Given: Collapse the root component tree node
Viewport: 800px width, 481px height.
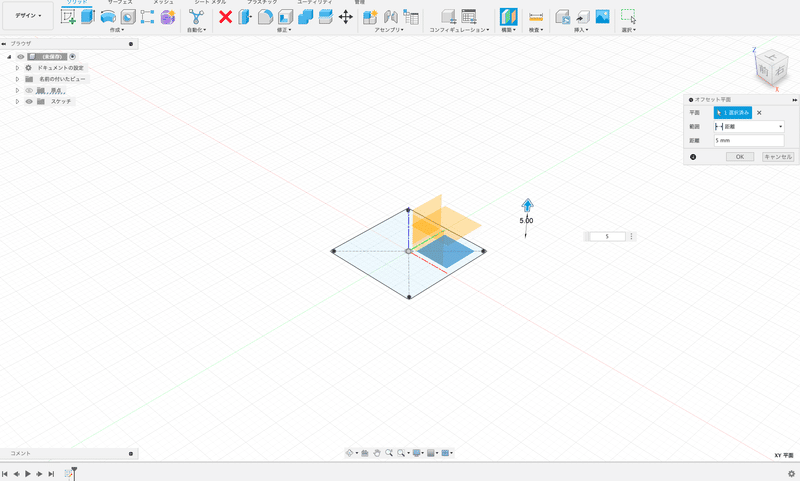Looking at the screenshot, I should 9,57.
